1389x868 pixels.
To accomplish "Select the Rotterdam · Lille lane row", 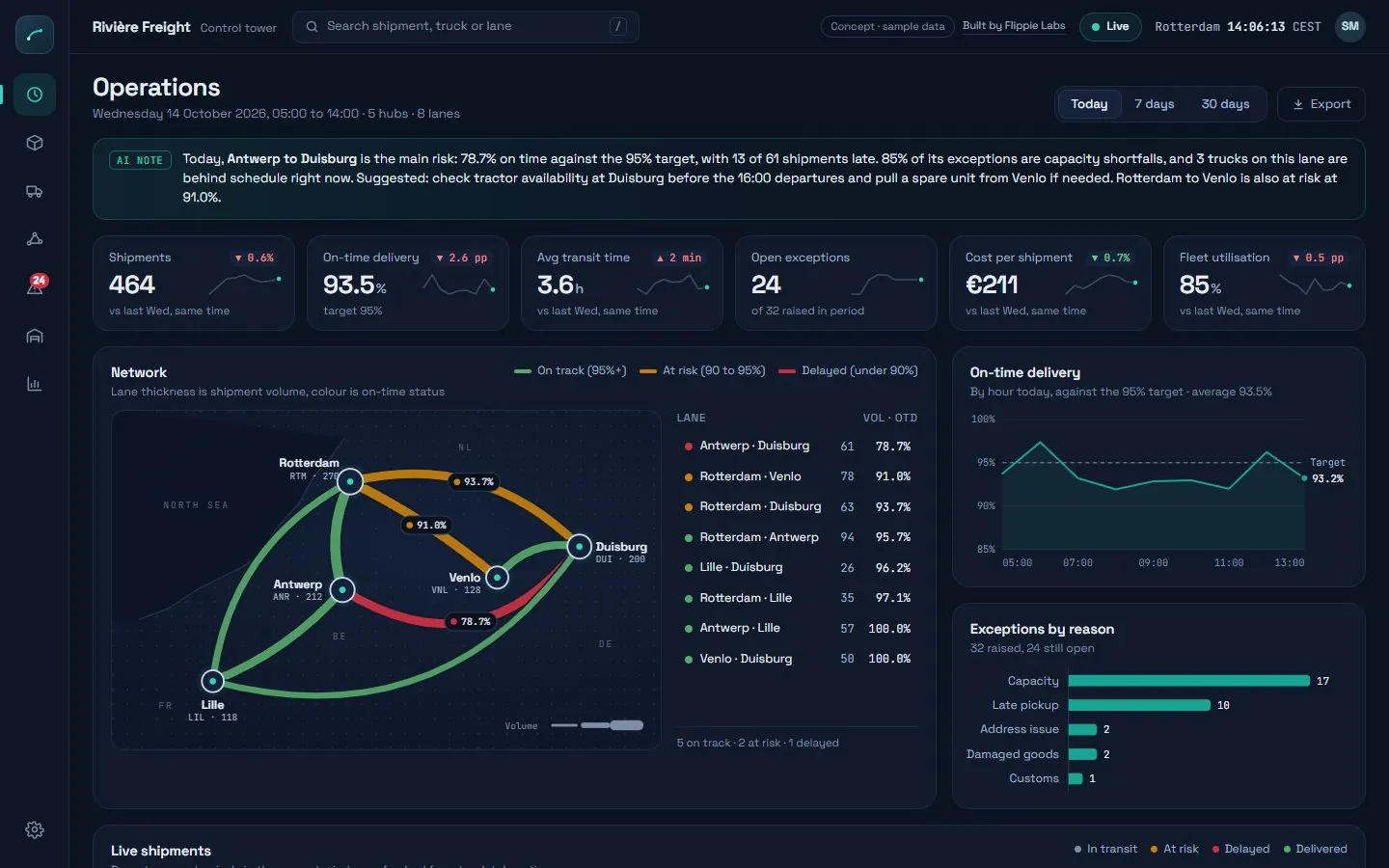I will point(798,598).
